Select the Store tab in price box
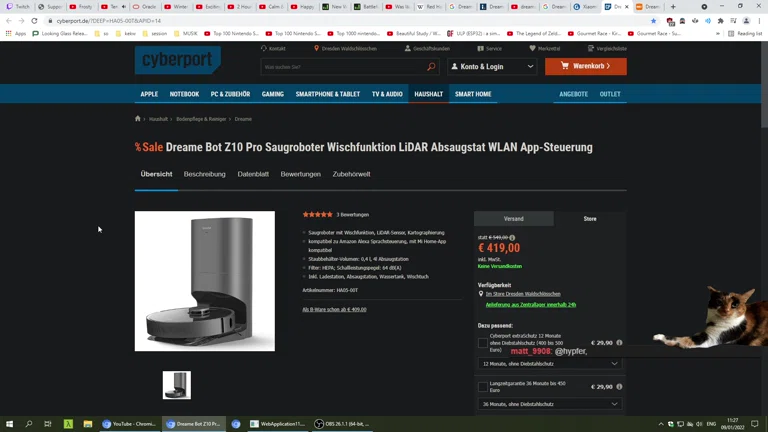Image resolution: width=768 pixels, height=432 pixels. point(590,218)
